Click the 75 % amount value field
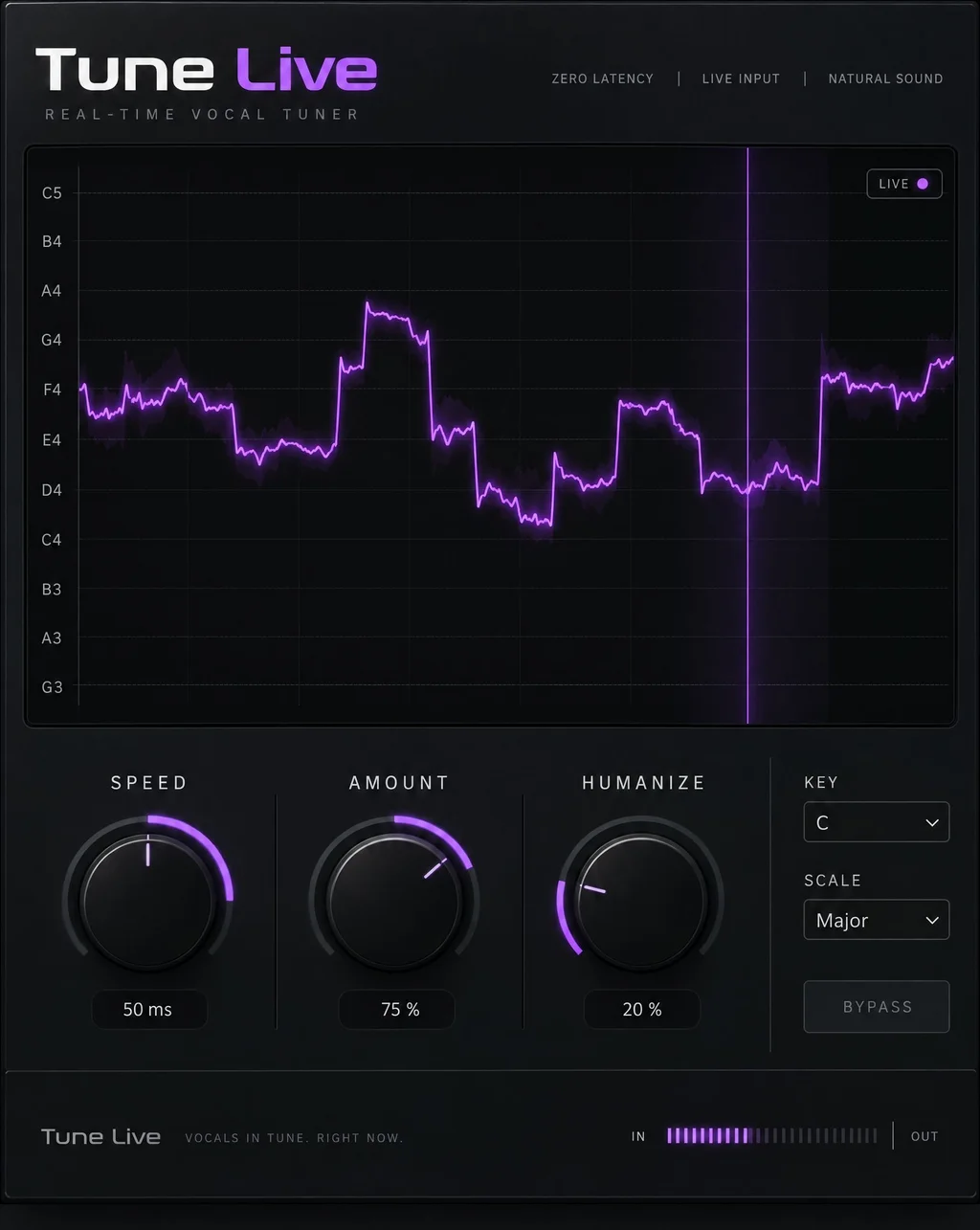Screen dimensions: 980x1230 click(x=396, y=1009)
